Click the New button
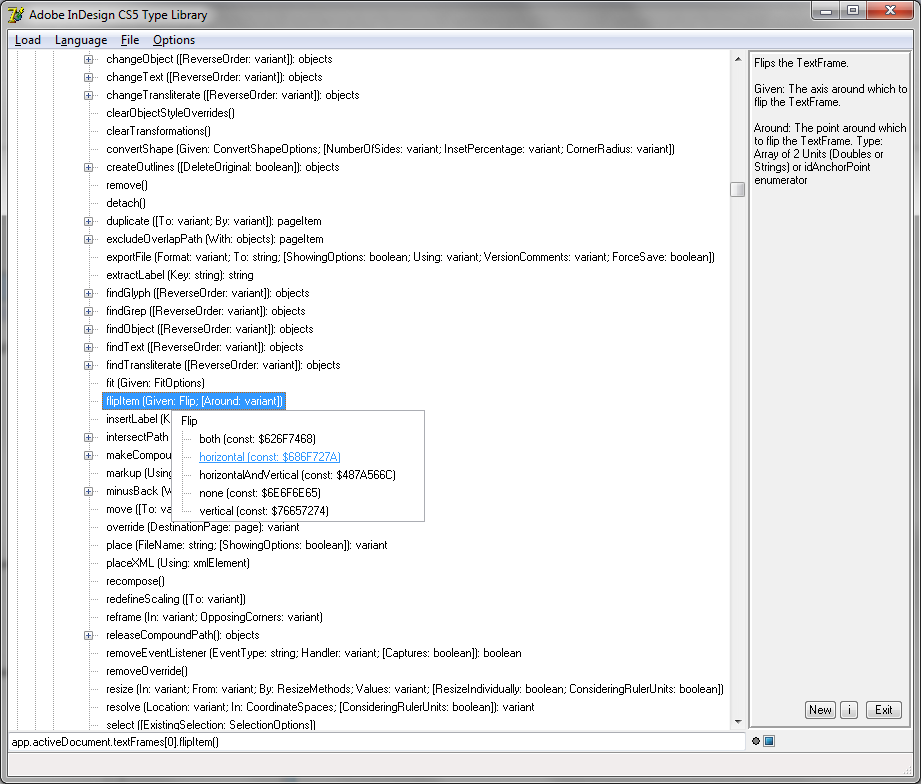This screenshot has width=921, height=784. click(x=820, y=710)
